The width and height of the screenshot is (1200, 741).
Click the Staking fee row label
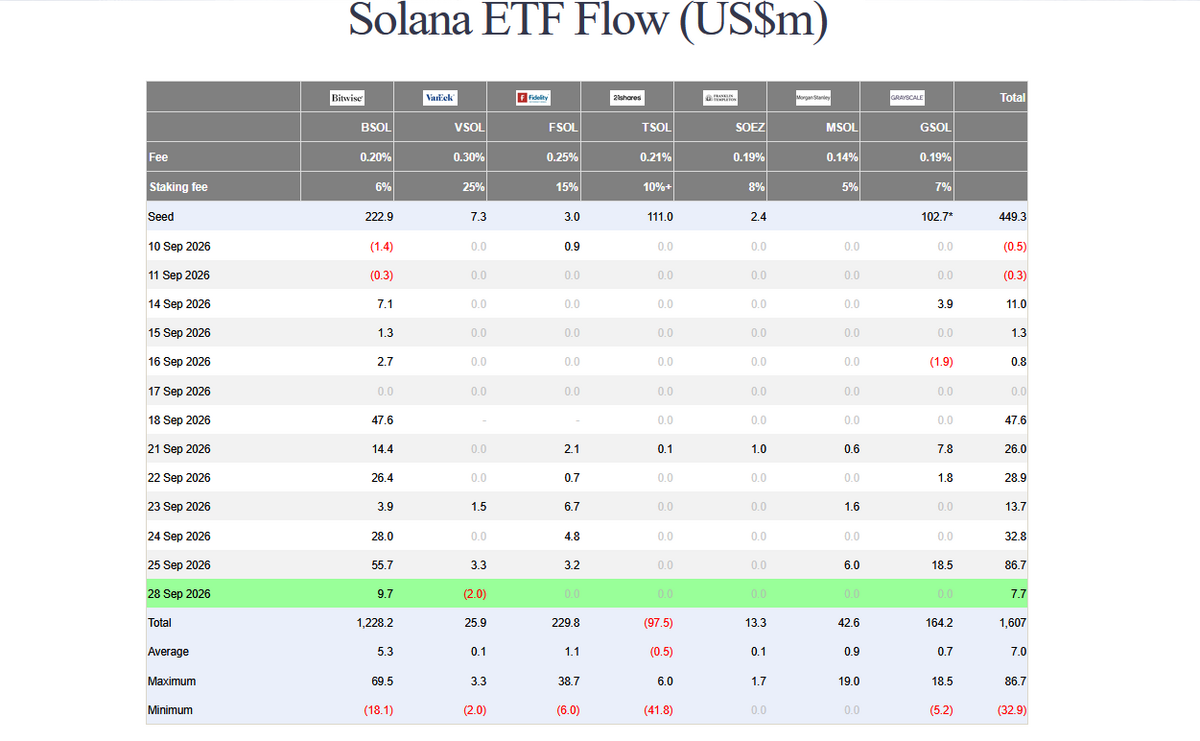coord(179,187)
